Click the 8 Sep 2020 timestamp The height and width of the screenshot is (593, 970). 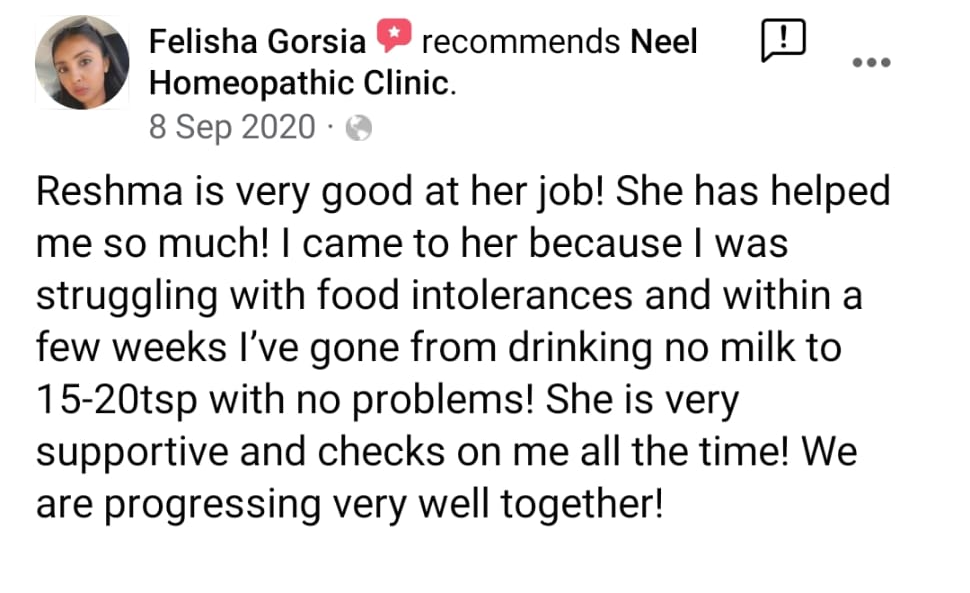(x=232, y=128)
